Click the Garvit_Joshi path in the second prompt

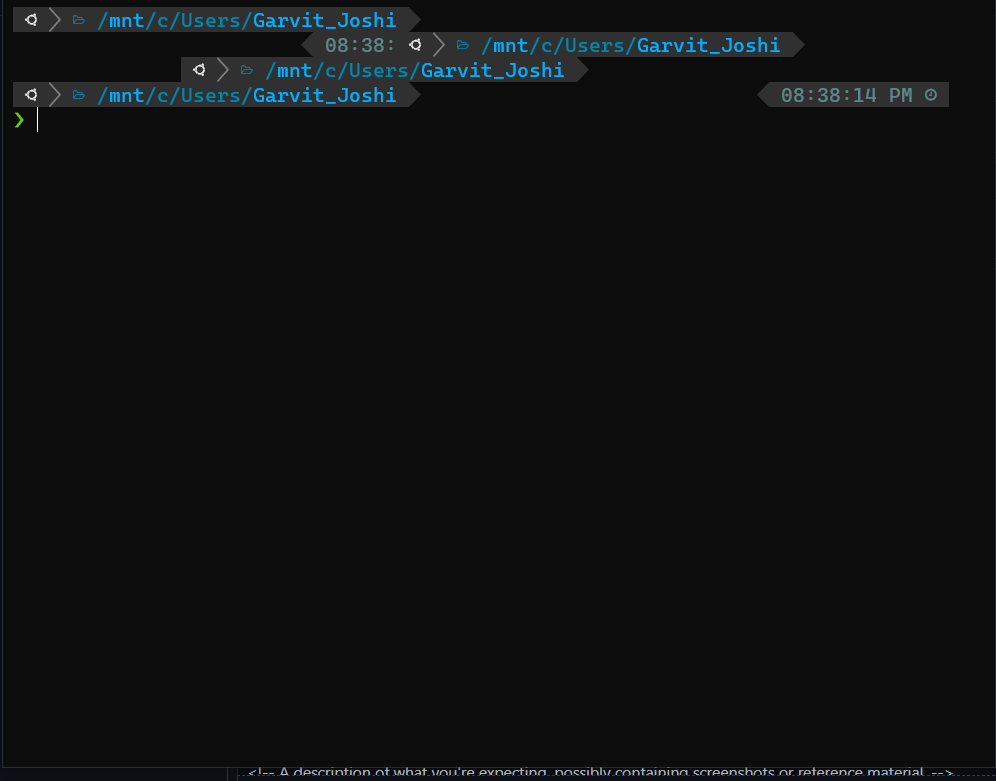coord(709,44)
